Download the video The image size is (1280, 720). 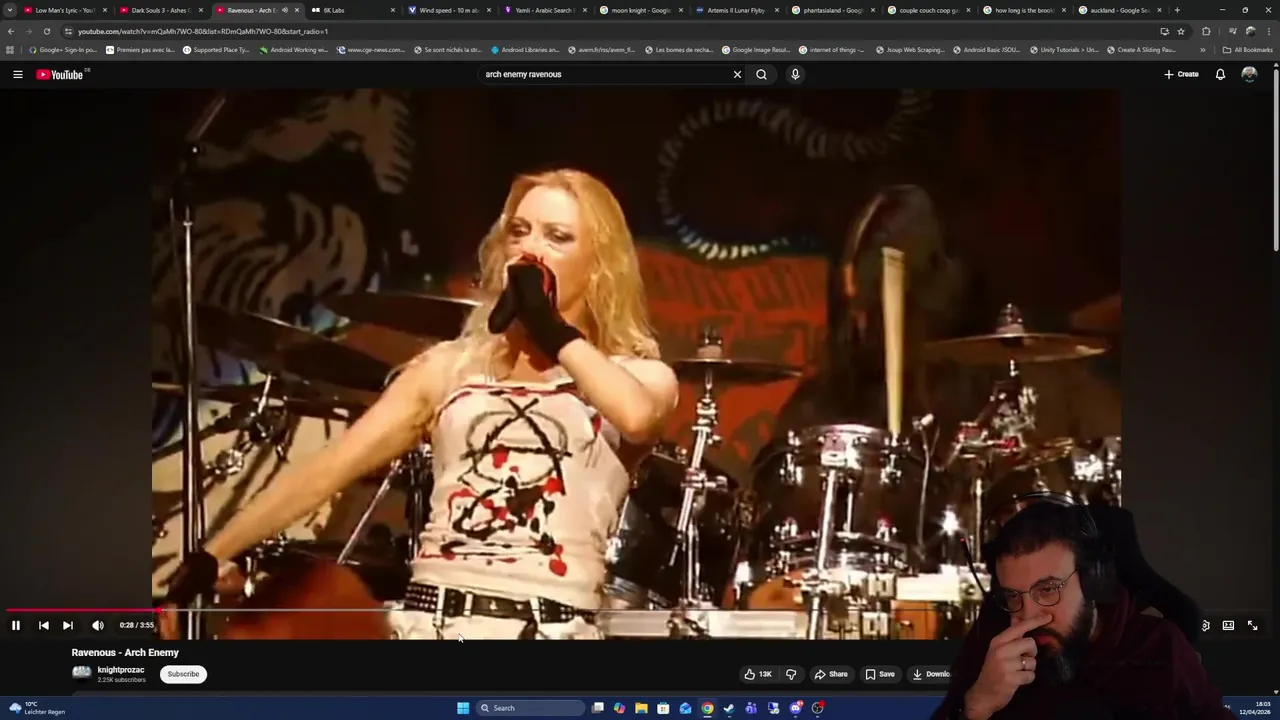coord(930,674)
